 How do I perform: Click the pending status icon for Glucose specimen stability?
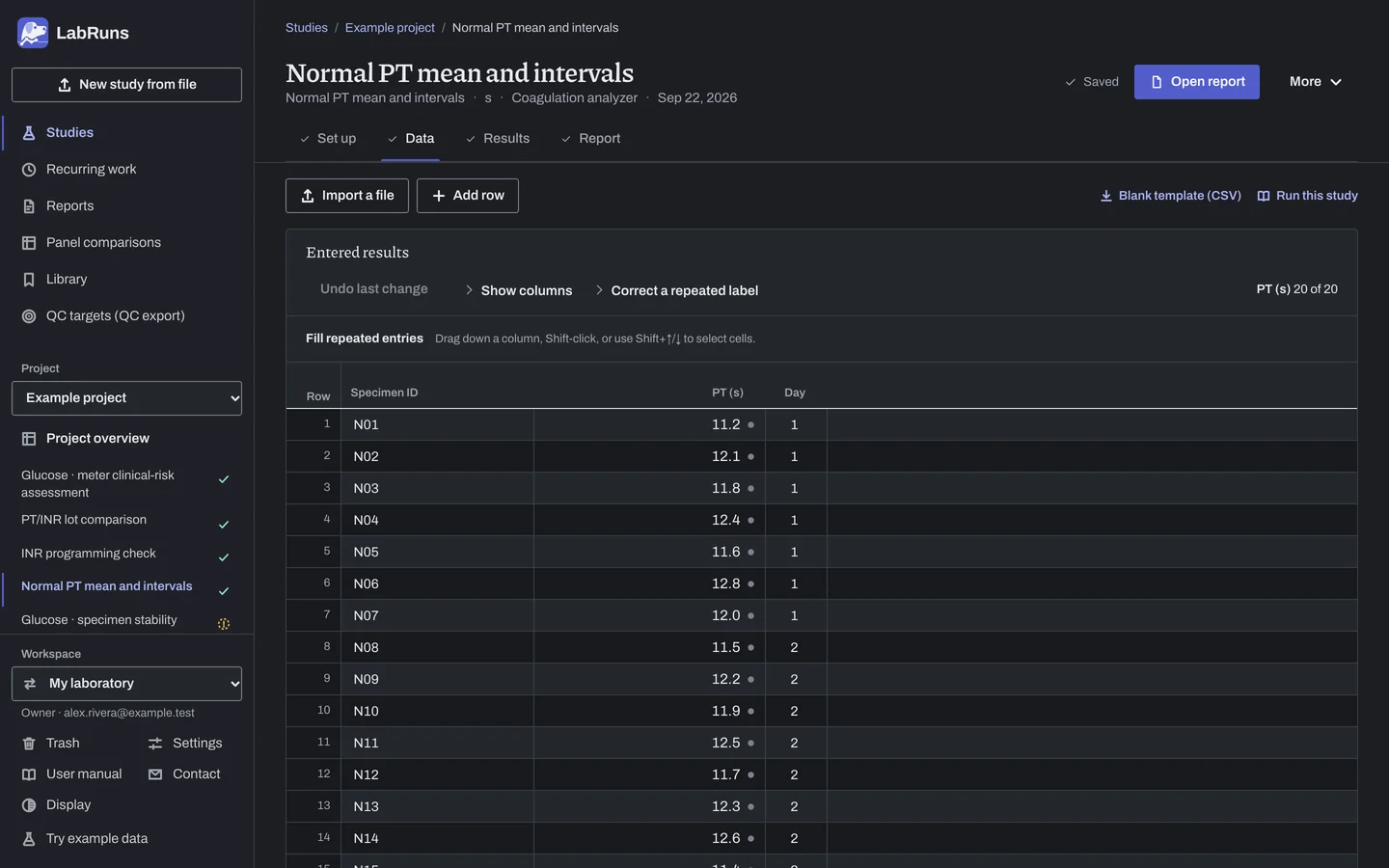click(224, 624)
